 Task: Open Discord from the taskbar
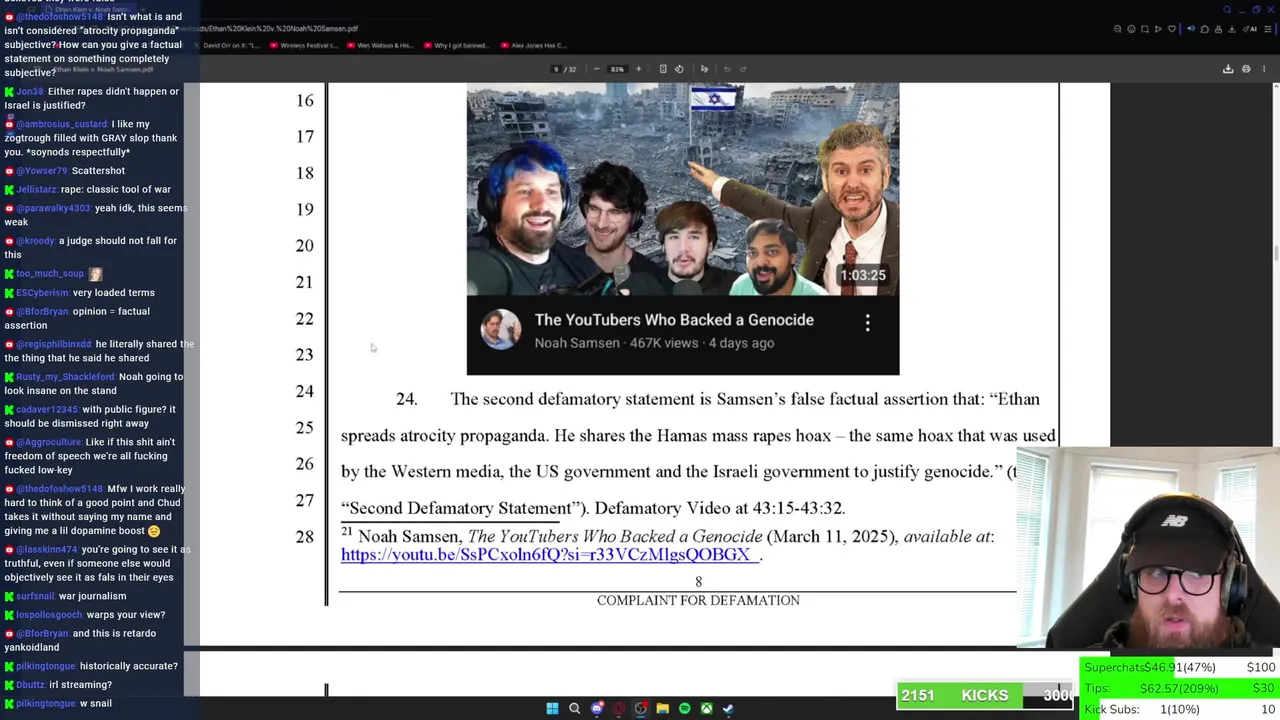point(597,709)
